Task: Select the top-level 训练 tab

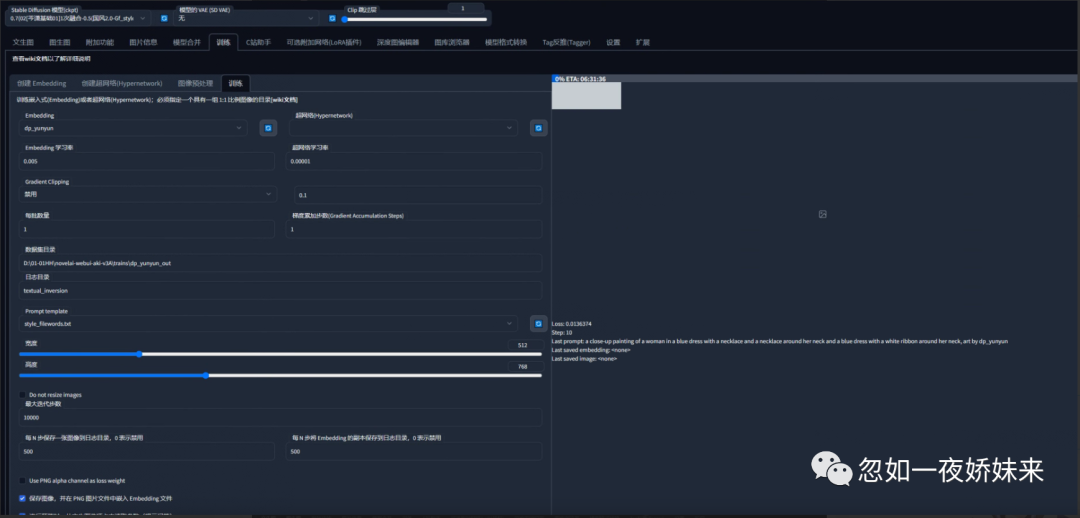Action: pos(223,42)
